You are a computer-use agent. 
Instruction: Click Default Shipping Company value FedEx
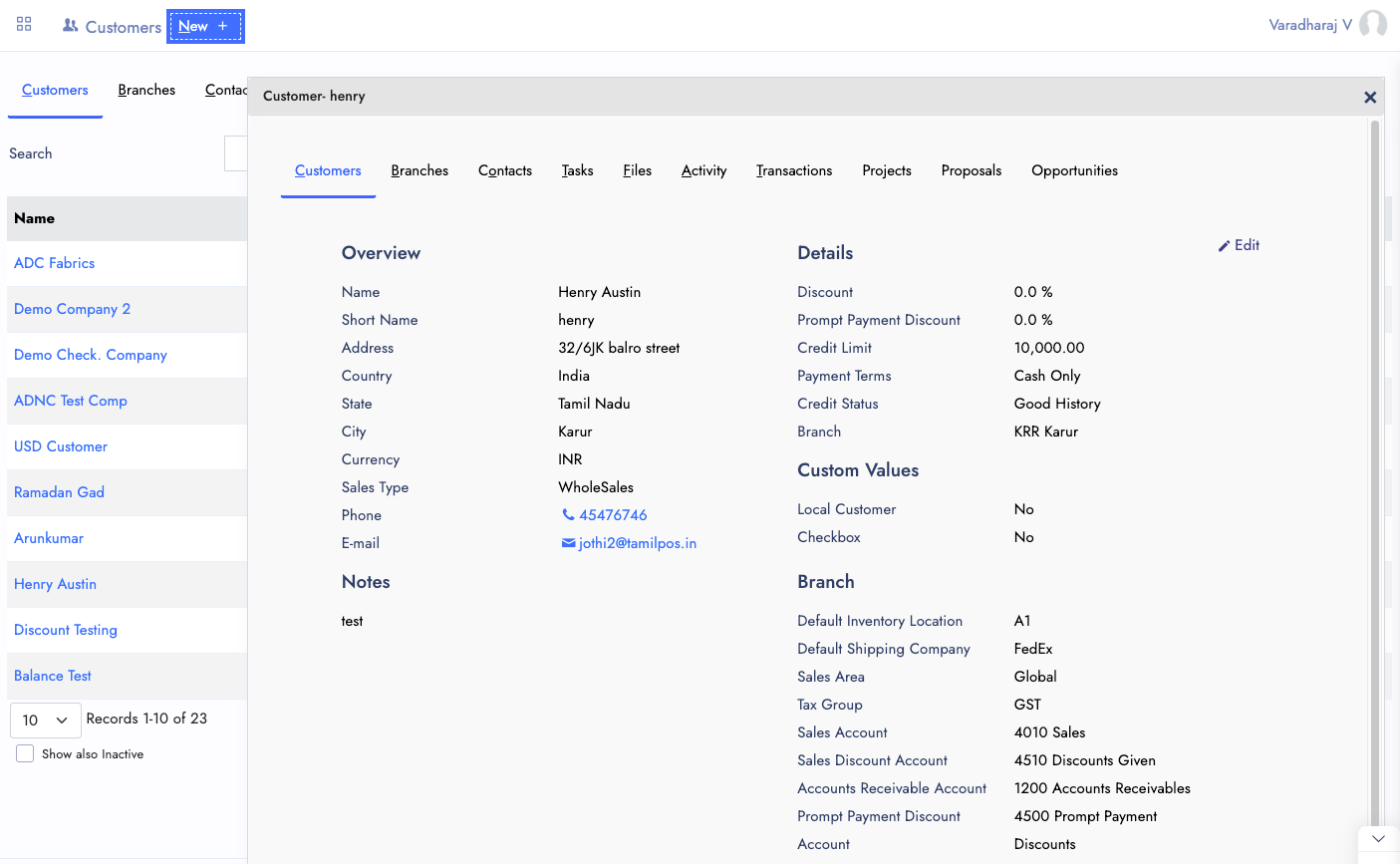1033,649
